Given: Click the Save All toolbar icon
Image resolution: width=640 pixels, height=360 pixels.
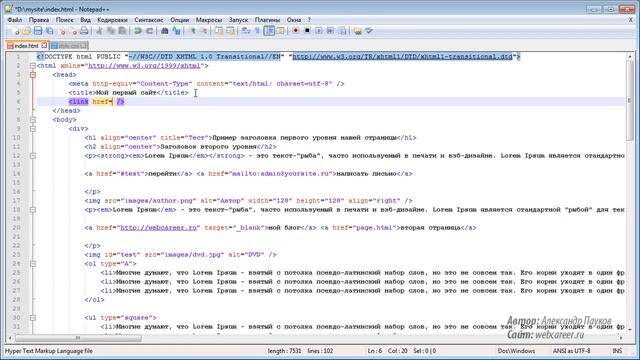Looking at the screenshot, I should coord(50,31).
